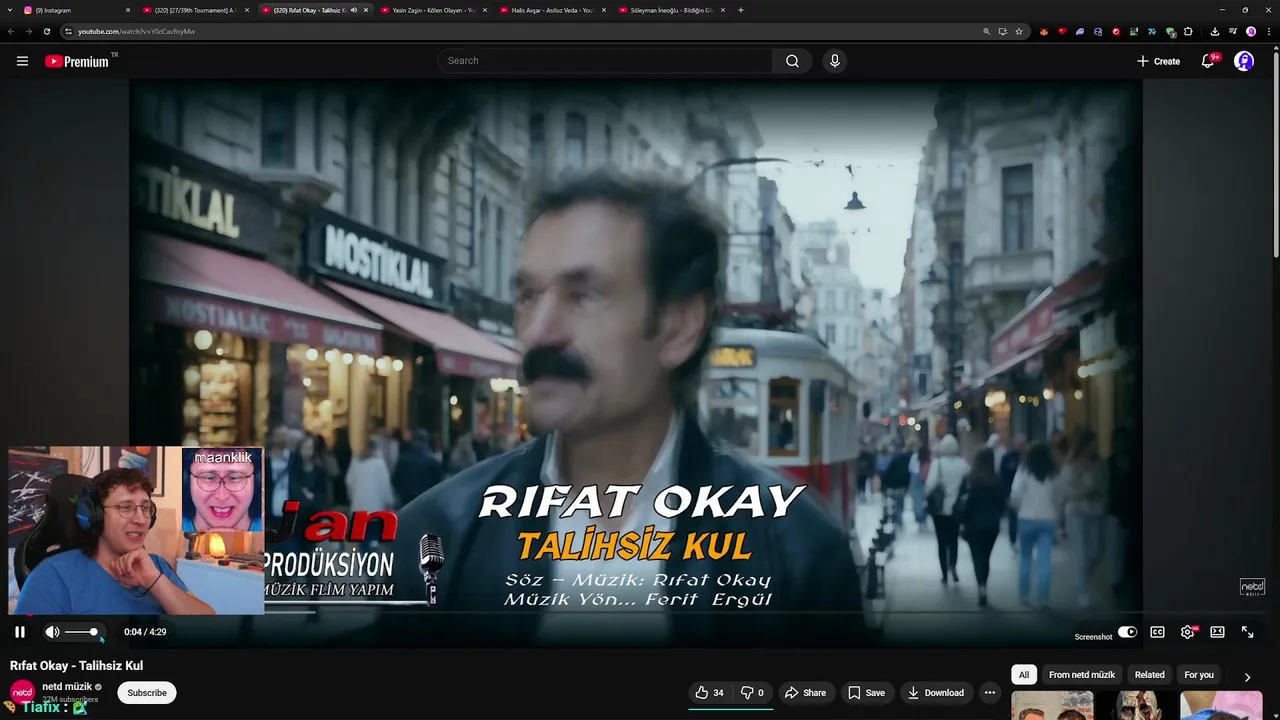Save the video to a playlist
This screenshot has height=720, width=1280.
(866, 692)
